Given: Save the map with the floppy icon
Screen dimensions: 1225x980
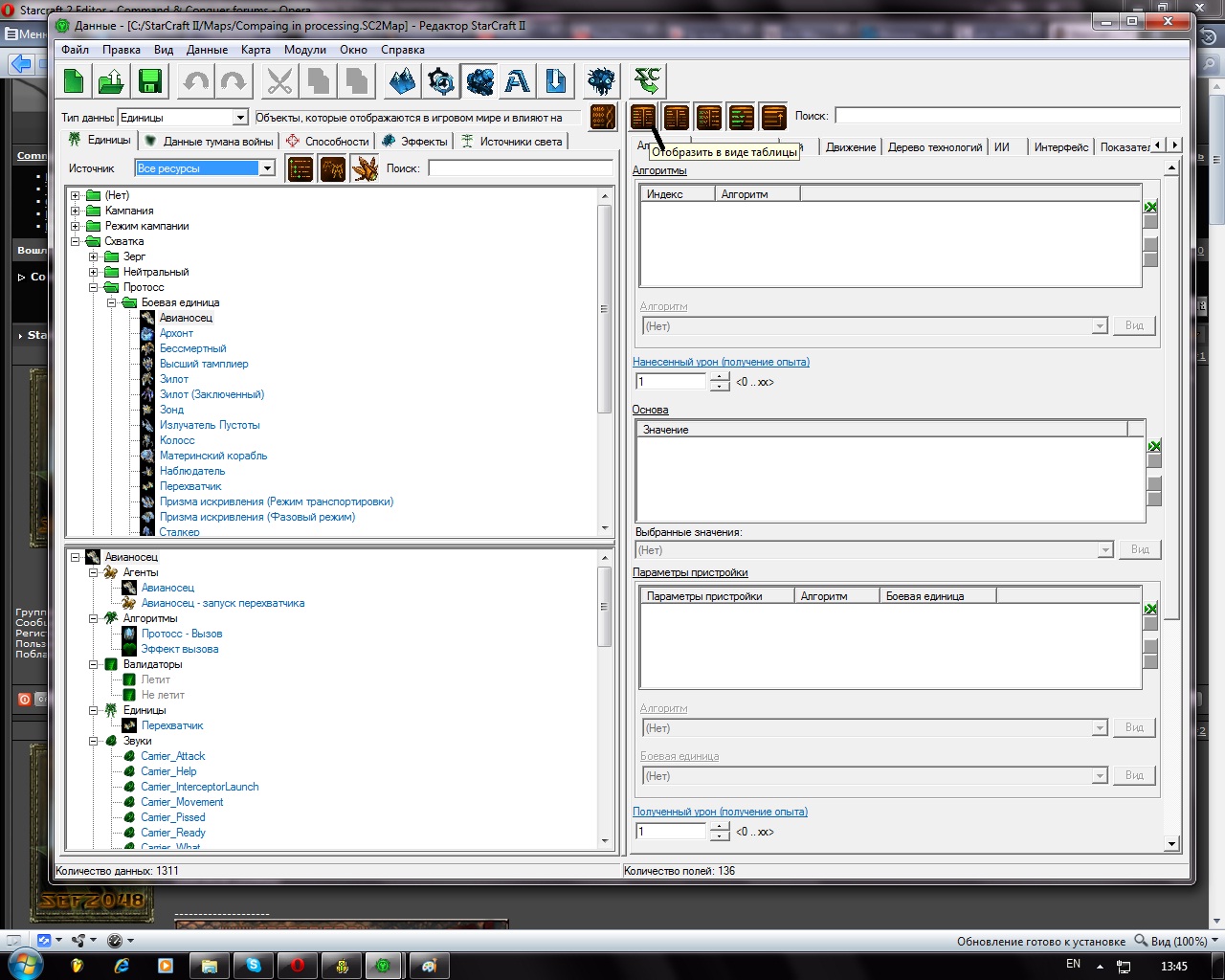Looking at the screenshot, I should [150, 81].
